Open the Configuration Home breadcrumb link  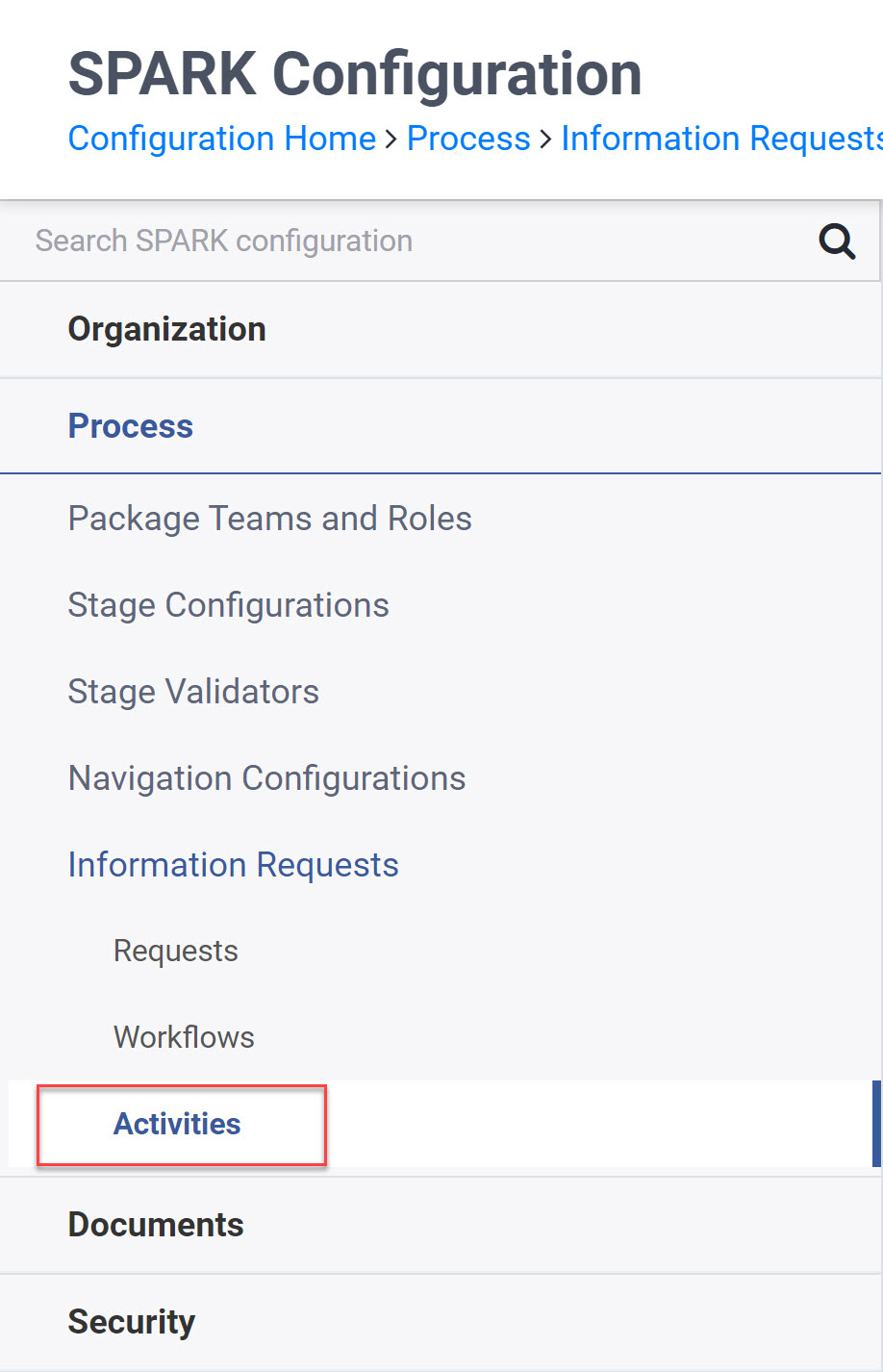222,139
